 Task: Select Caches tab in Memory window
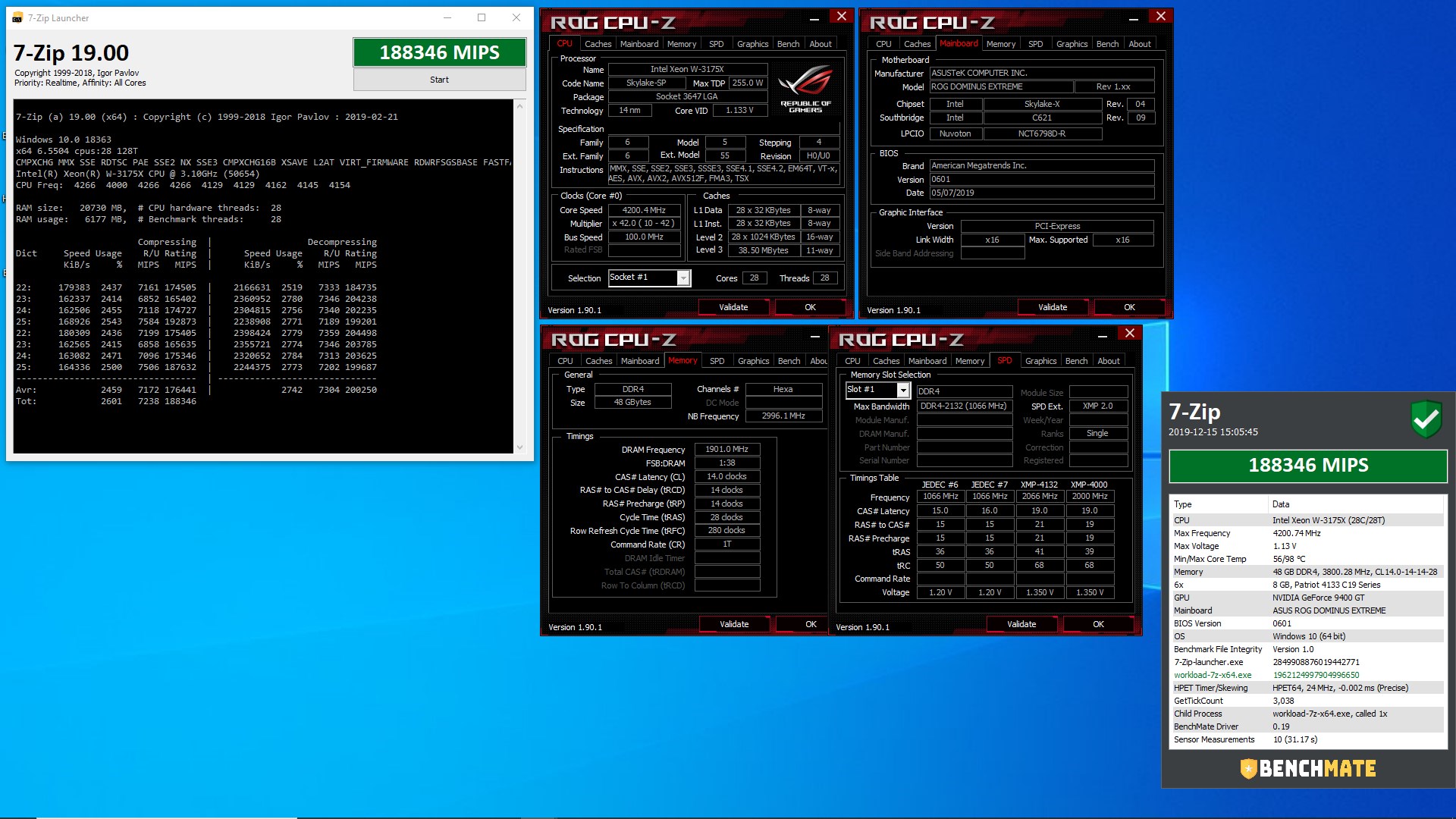[x=598, y=361]
